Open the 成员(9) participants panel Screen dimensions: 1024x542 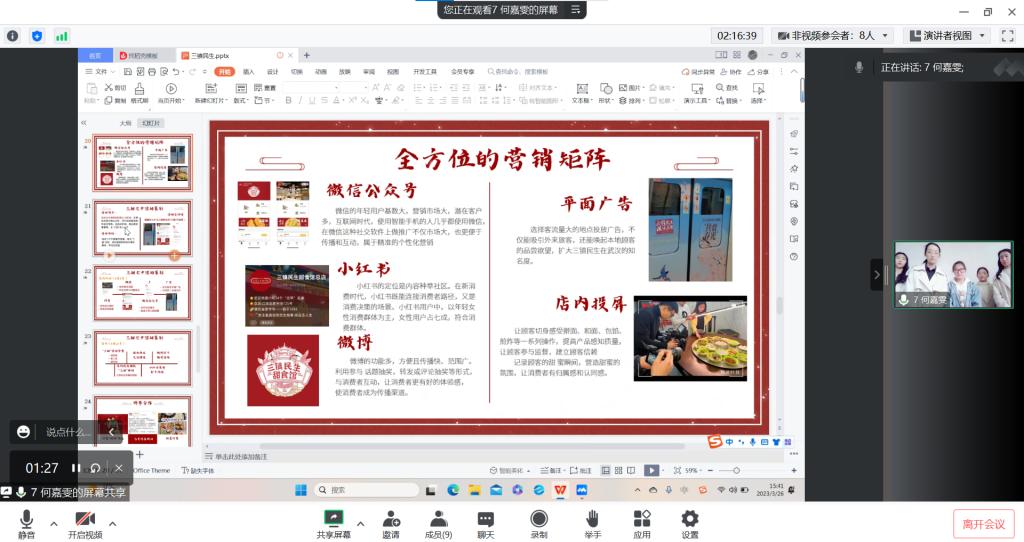pyautogui.click(x=438, y=519)
